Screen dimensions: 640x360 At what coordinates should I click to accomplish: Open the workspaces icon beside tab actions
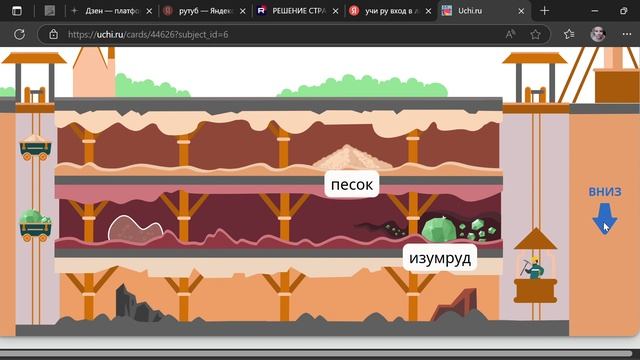50,11
